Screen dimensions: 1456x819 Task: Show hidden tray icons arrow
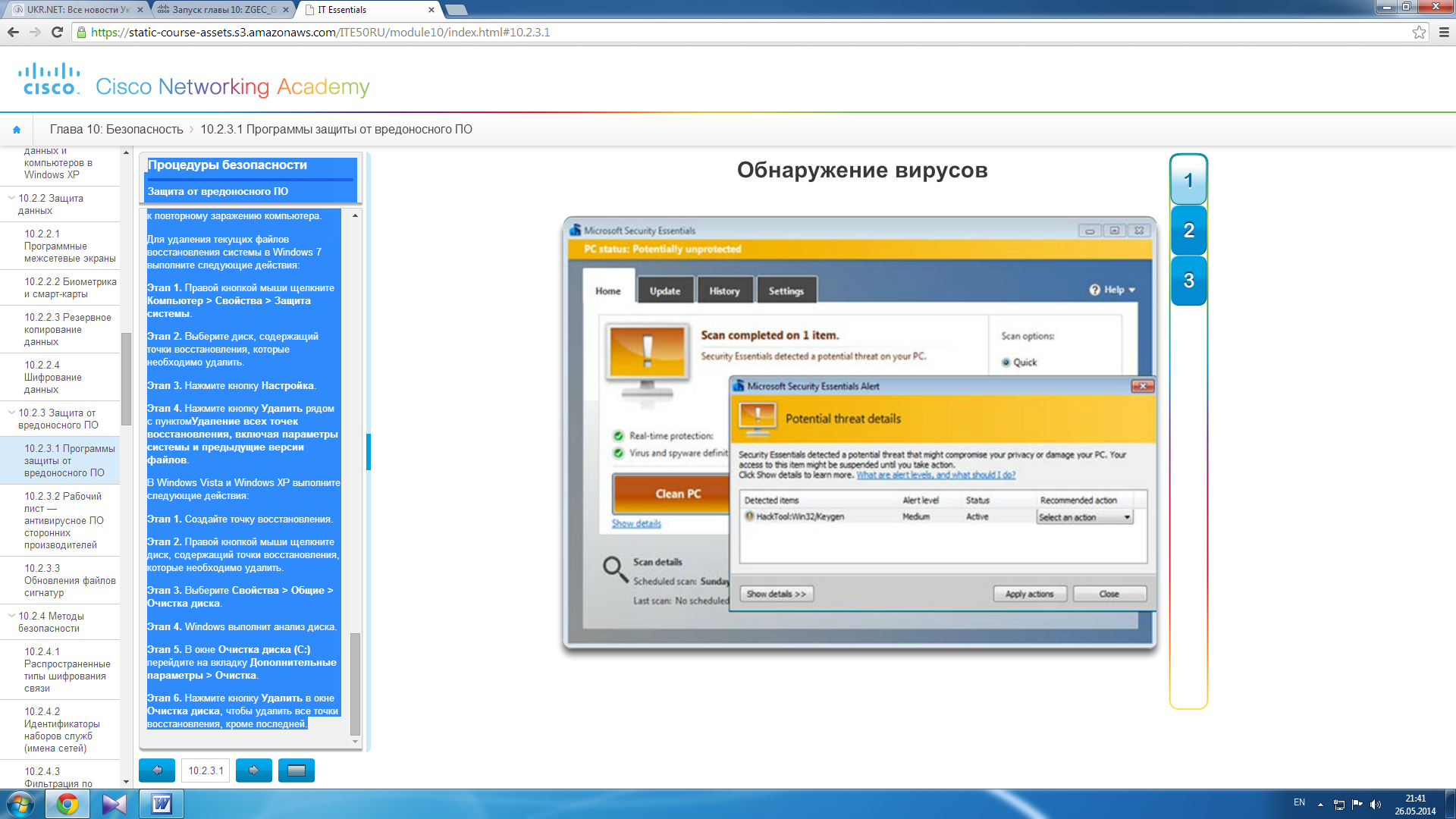tap(1320, 804)
